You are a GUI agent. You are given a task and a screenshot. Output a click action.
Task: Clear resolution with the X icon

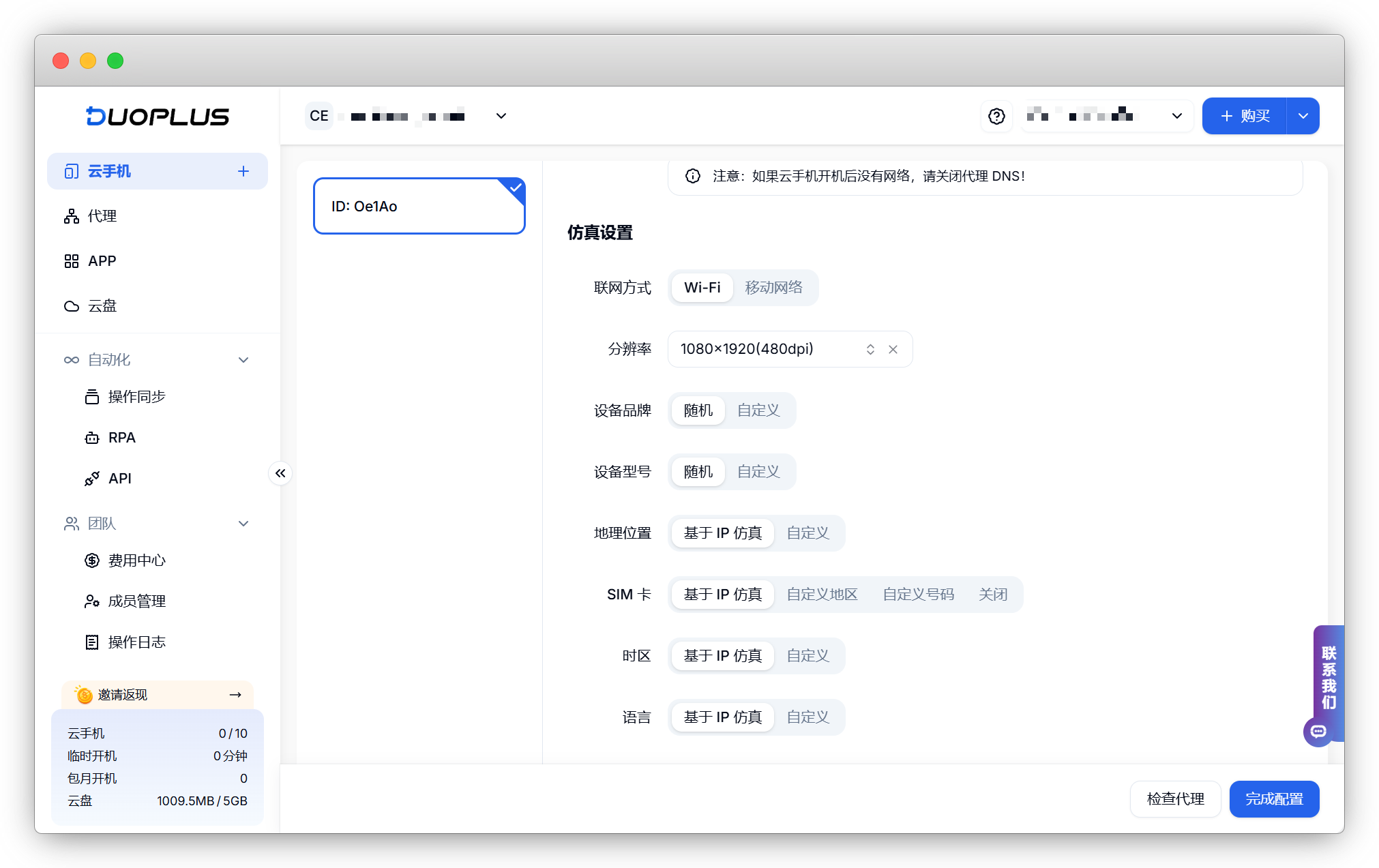point(893,349)
